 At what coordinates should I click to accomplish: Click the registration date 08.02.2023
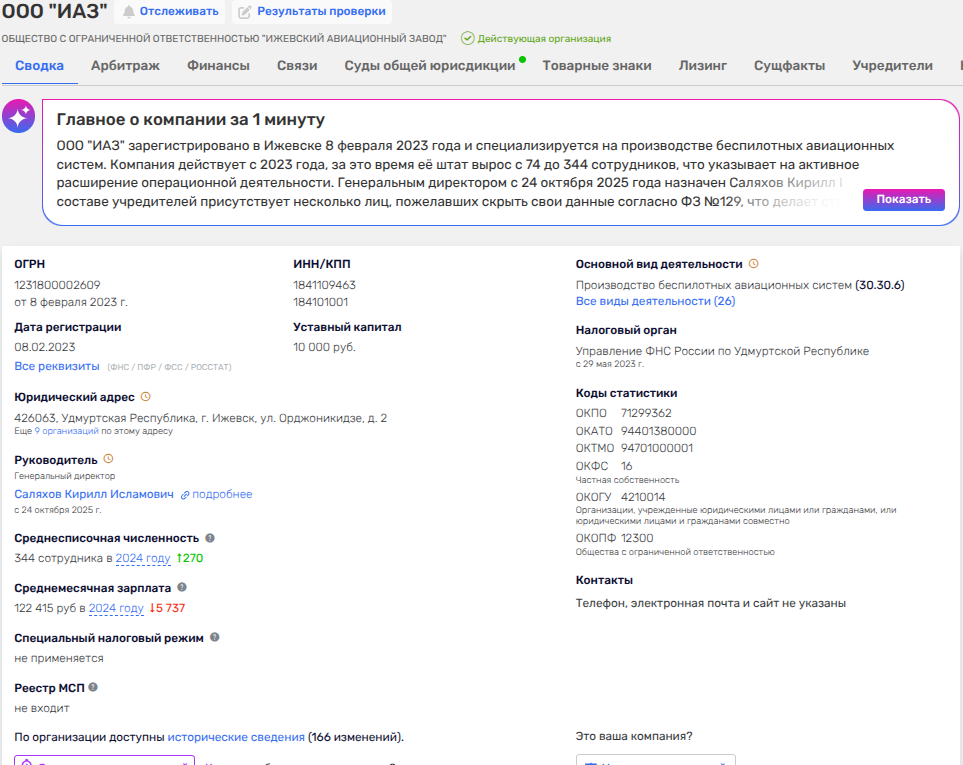tap(45, 348)
